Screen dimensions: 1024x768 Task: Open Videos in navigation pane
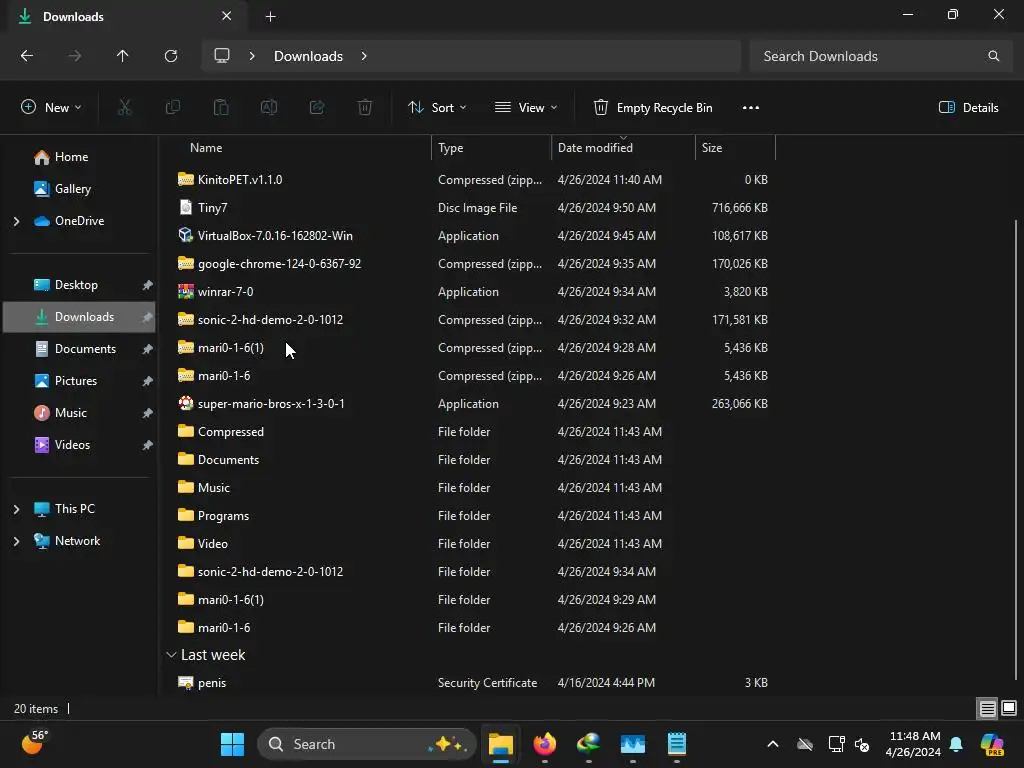[72, 445]
